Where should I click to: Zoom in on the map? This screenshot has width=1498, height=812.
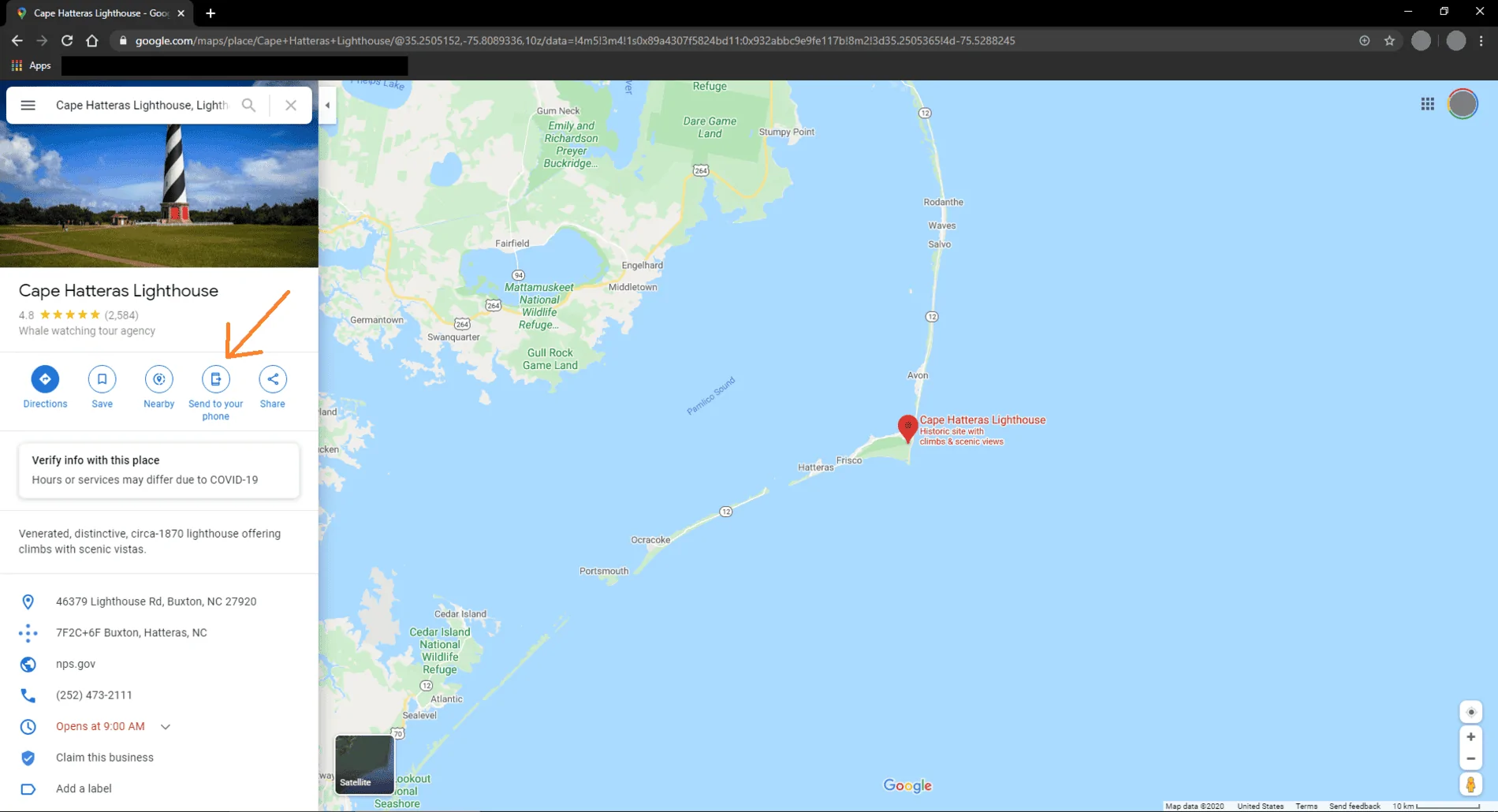tap(1470, 737)
